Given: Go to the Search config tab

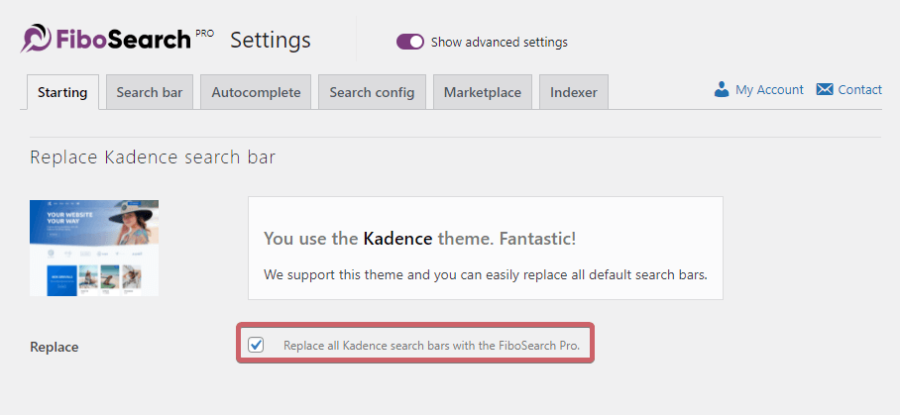Looking at the screenshot, I should (x=372, y=92).
